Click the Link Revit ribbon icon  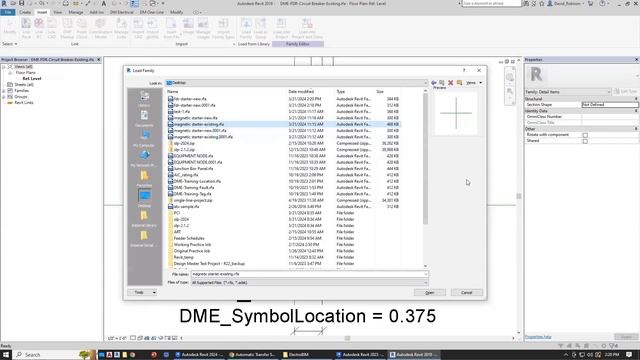pyautogui.click(x=26, y=29)
